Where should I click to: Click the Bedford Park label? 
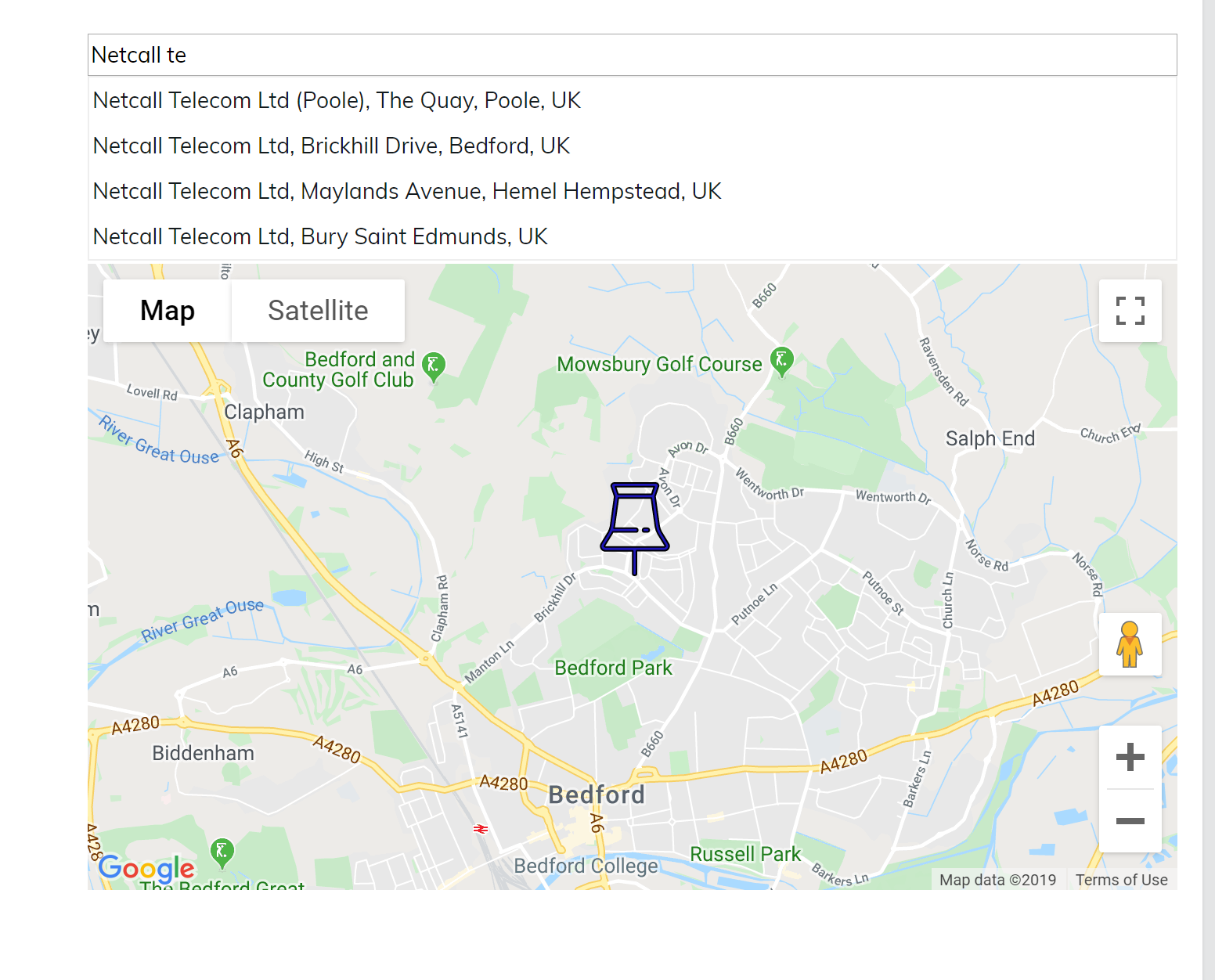click(x=613, y=668)
